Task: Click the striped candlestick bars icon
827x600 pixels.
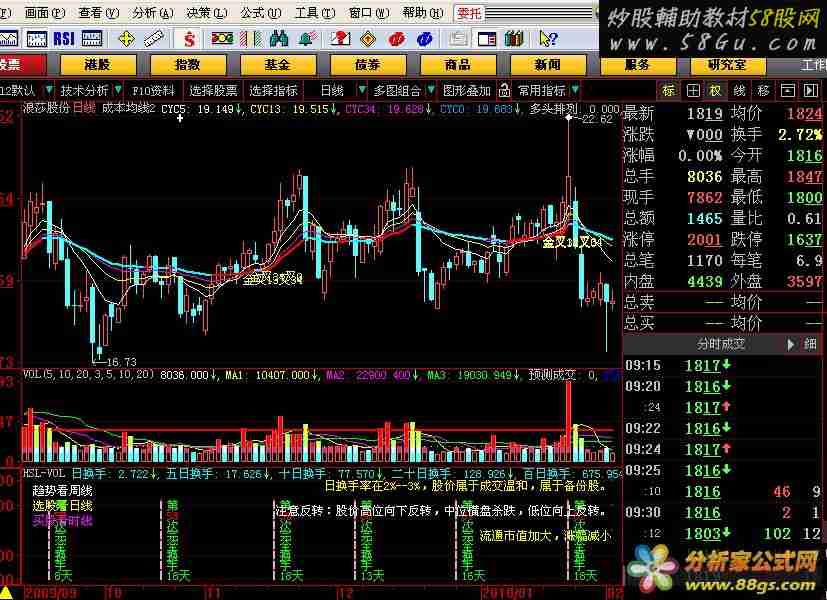Action: [x=251, y=38]
